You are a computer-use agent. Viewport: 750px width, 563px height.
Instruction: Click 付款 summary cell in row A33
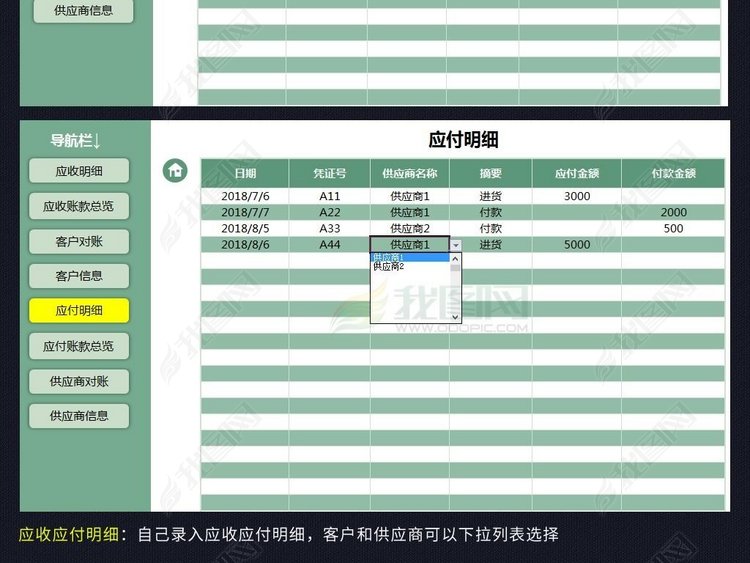tap(490, 229)
